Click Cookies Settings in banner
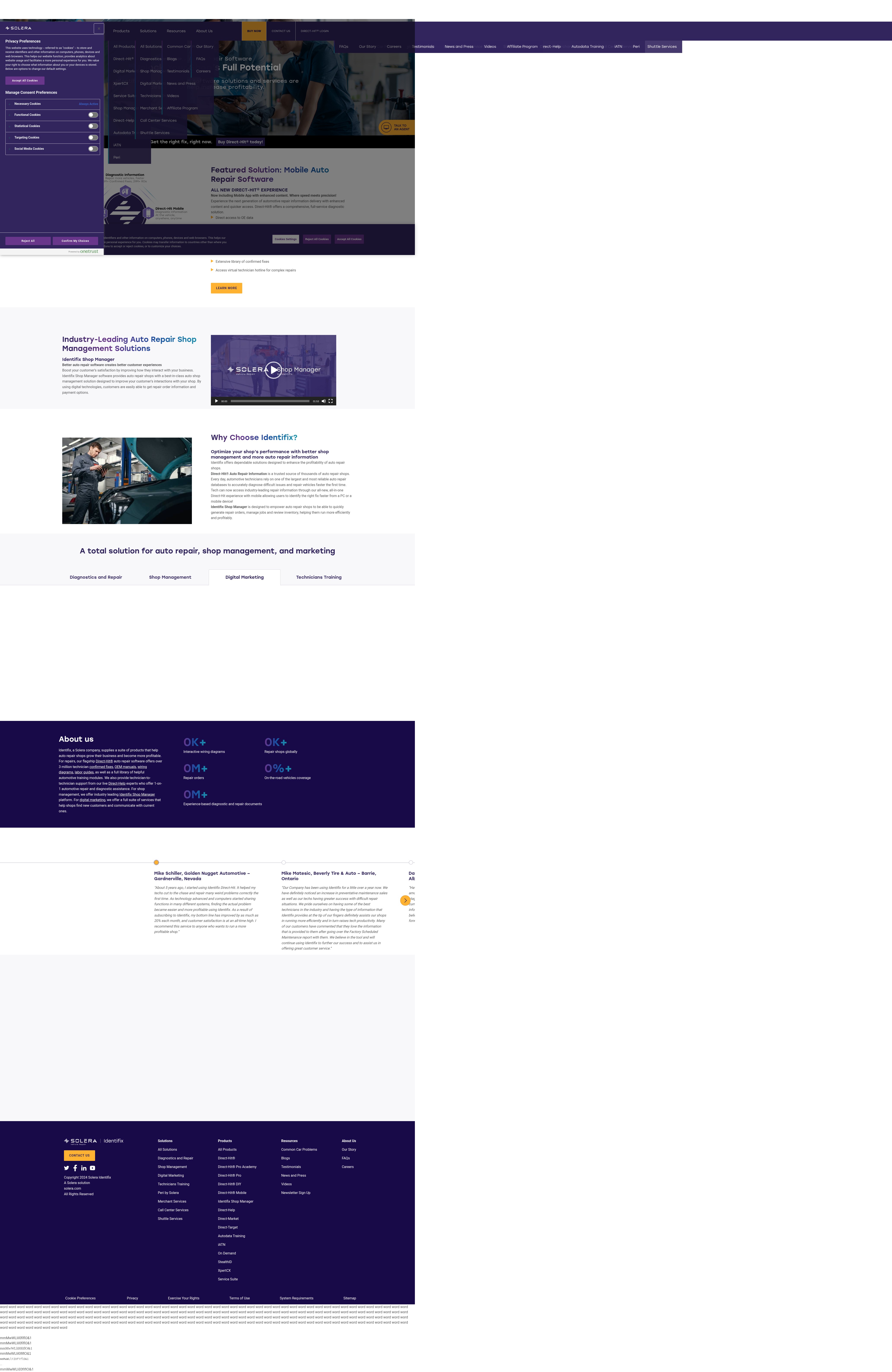This screenshot has height=1372, width=892. [x=285, y=239]
